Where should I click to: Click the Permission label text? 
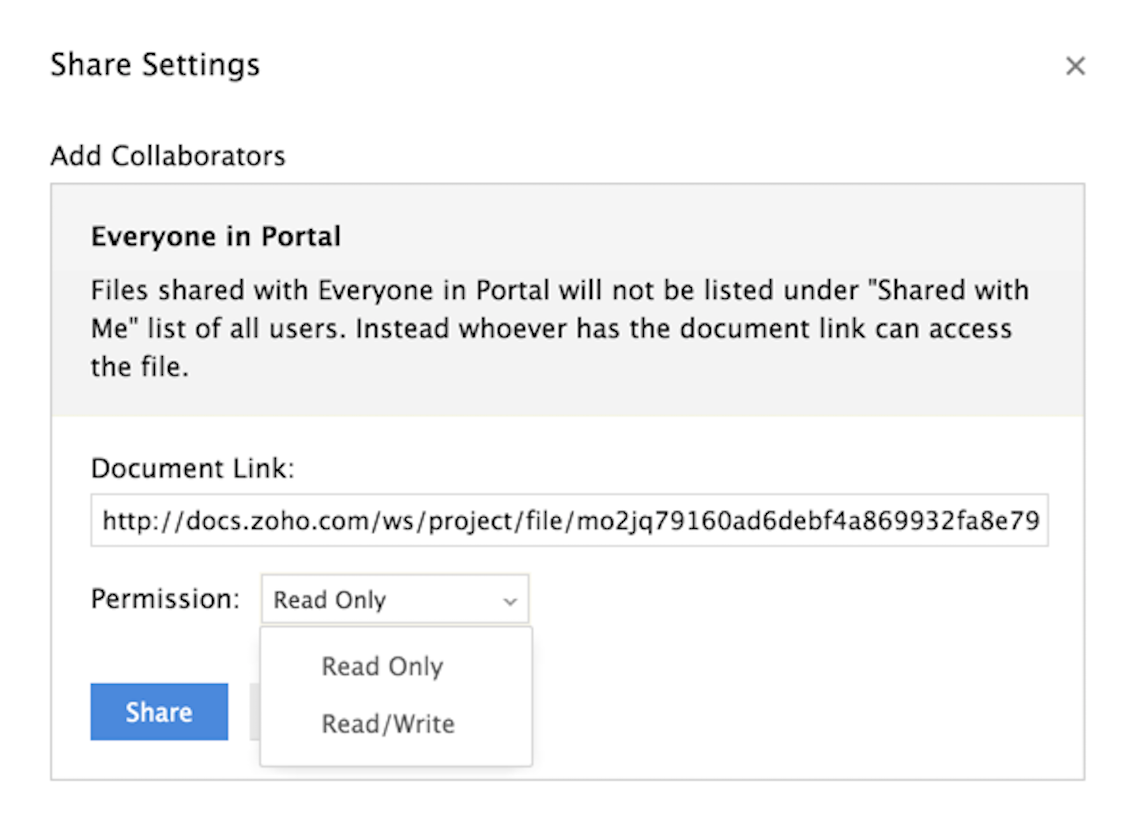click(165, 599)
